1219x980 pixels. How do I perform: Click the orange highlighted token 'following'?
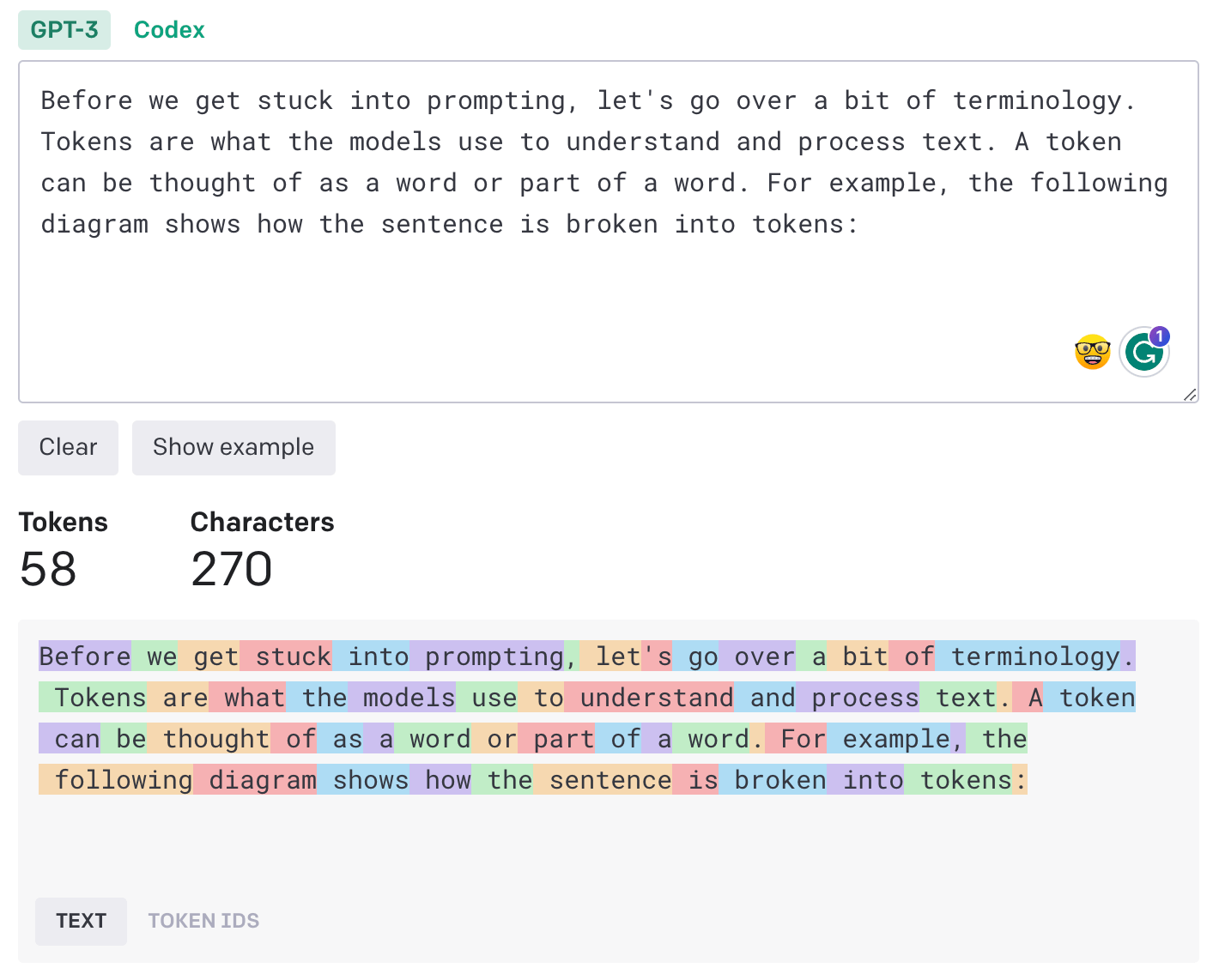click(x=122, y=779)
